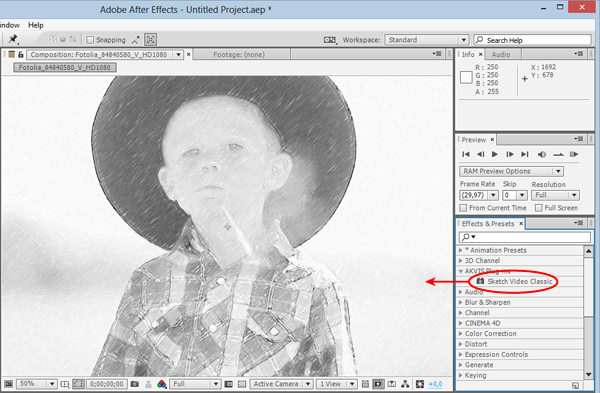Image resolution: width=600 pixels, height=393 pixels.
Task: Enable the Full Screen checkbox
Action: click(539, 208)
